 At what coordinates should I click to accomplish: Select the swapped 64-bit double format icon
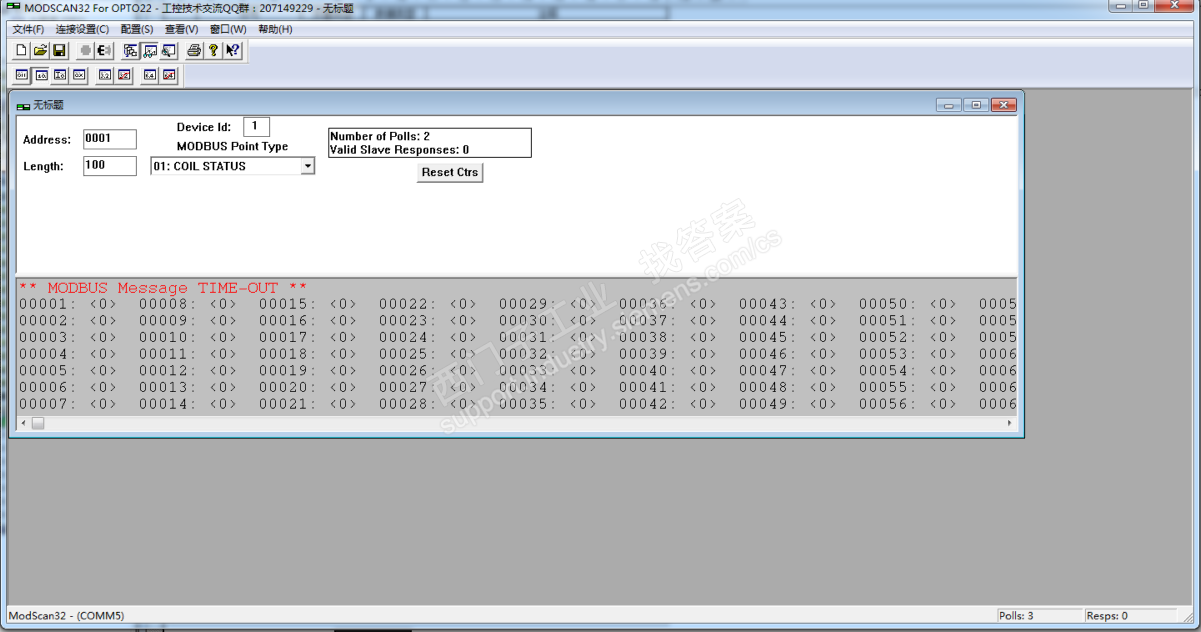[169, 75]
